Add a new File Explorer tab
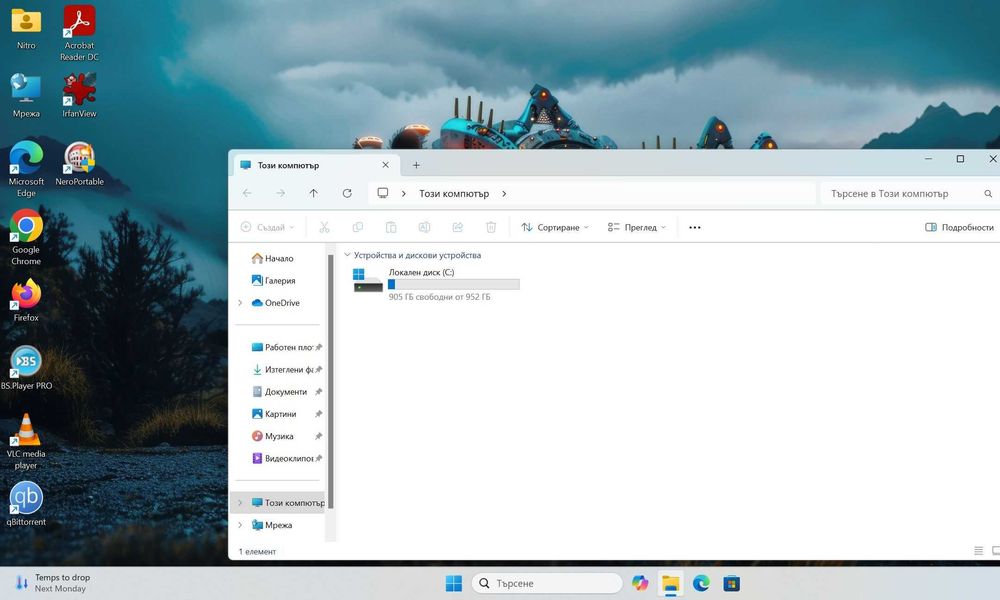The height and width of the screenshot is (600, 1000). point(416,165)
